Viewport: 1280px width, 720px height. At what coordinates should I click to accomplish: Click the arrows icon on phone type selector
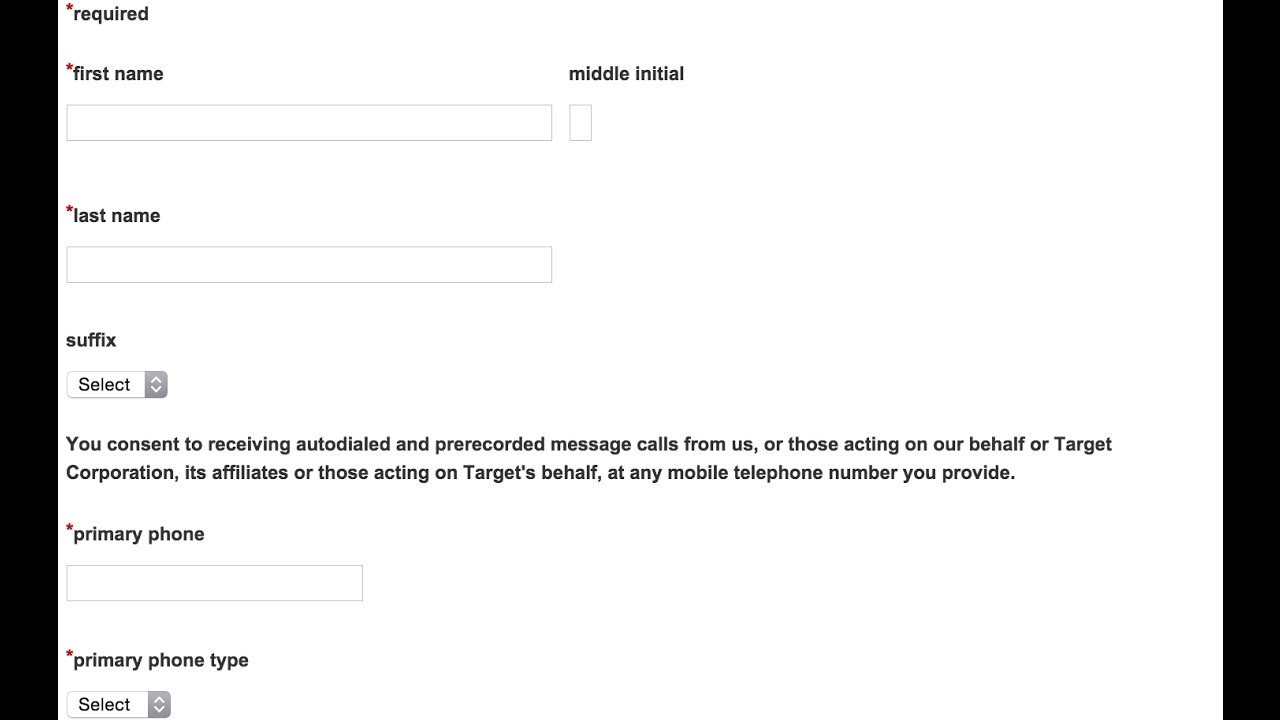pos(159,704)
